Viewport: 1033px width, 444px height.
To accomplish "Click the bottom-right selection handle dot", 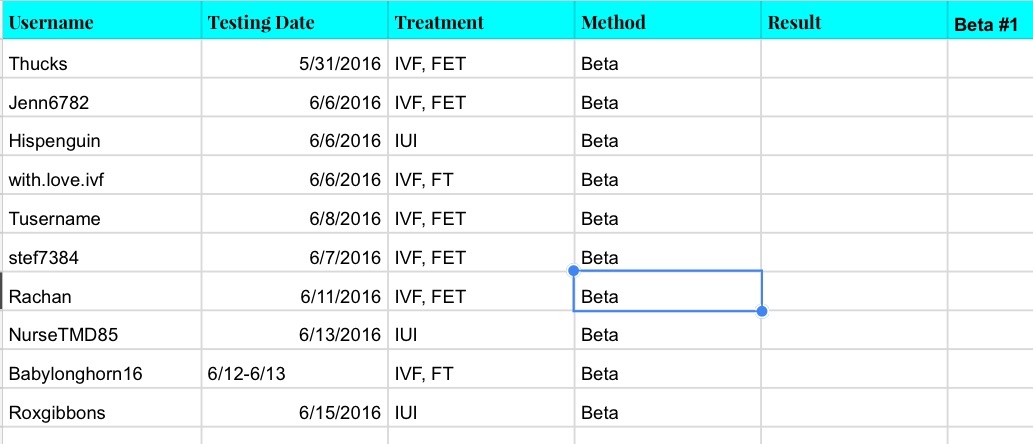I will [762, 312].
